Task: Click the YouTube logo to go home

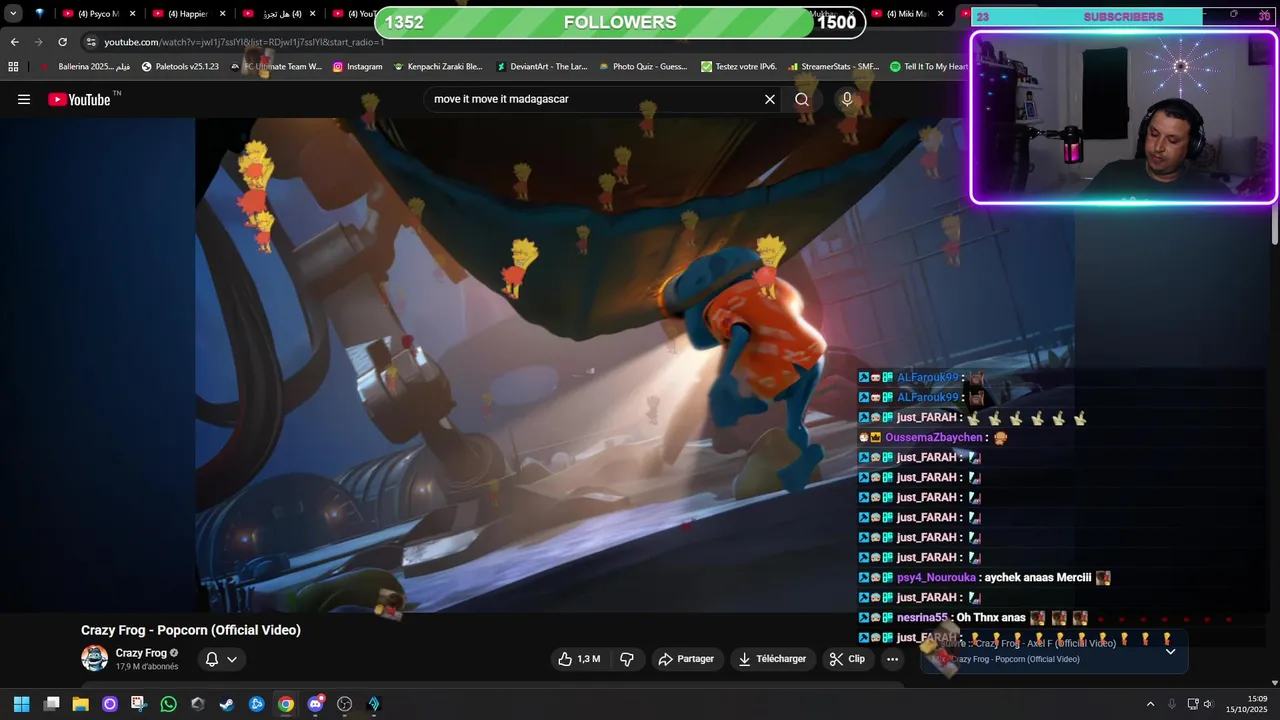Action: tap(80, 99)
